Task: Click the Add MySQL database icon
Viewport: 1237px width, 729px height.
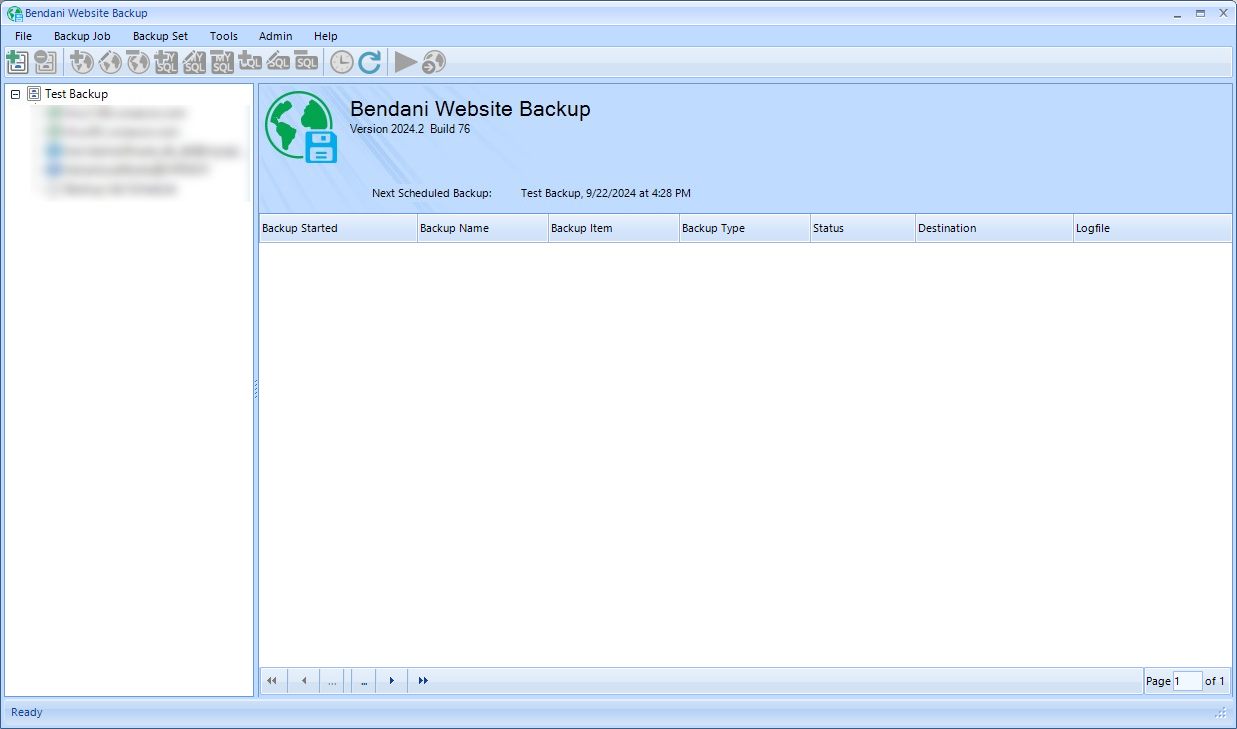Action: pos(166,62)
